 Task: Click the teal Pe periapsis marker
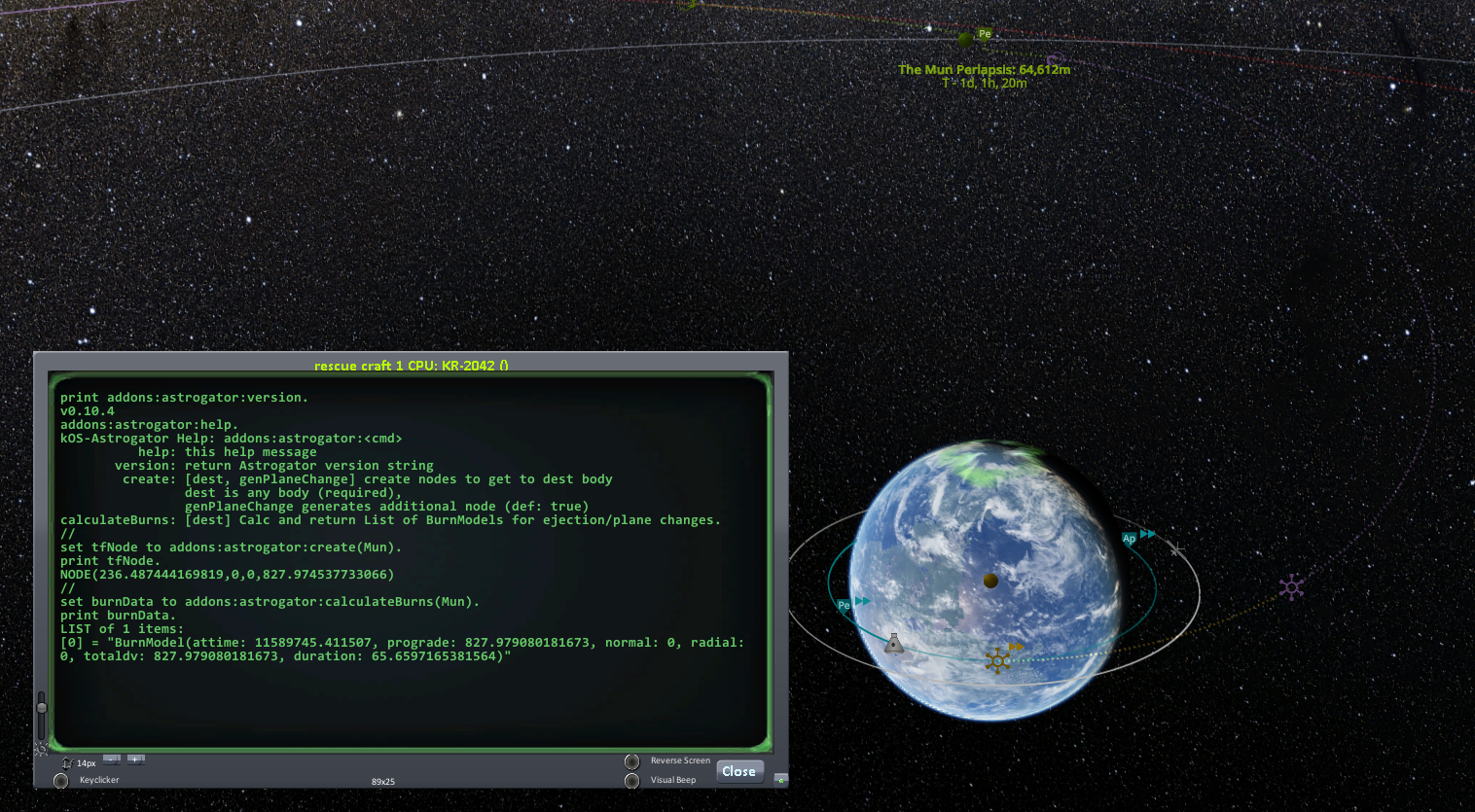click(844, 605)
